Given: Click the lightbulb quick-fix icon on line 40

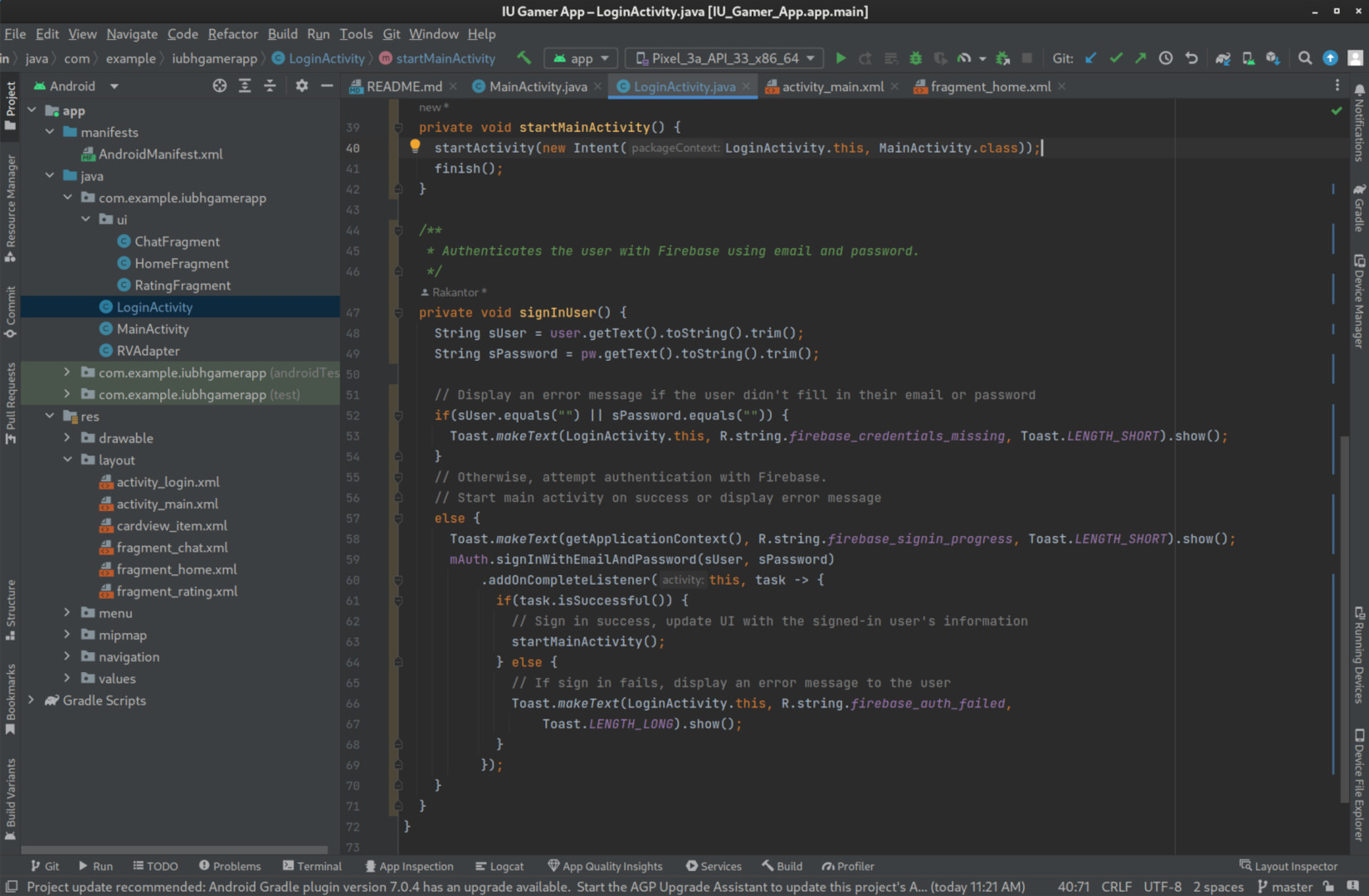Looking at the screenshot, I should click(415, 147).
